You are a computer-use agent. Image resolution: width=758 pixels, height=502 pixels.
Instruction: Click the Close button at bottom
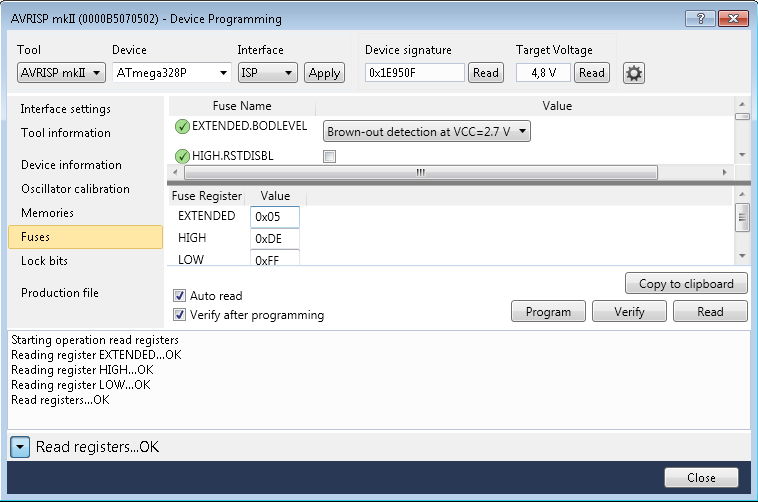pos(701,478)
